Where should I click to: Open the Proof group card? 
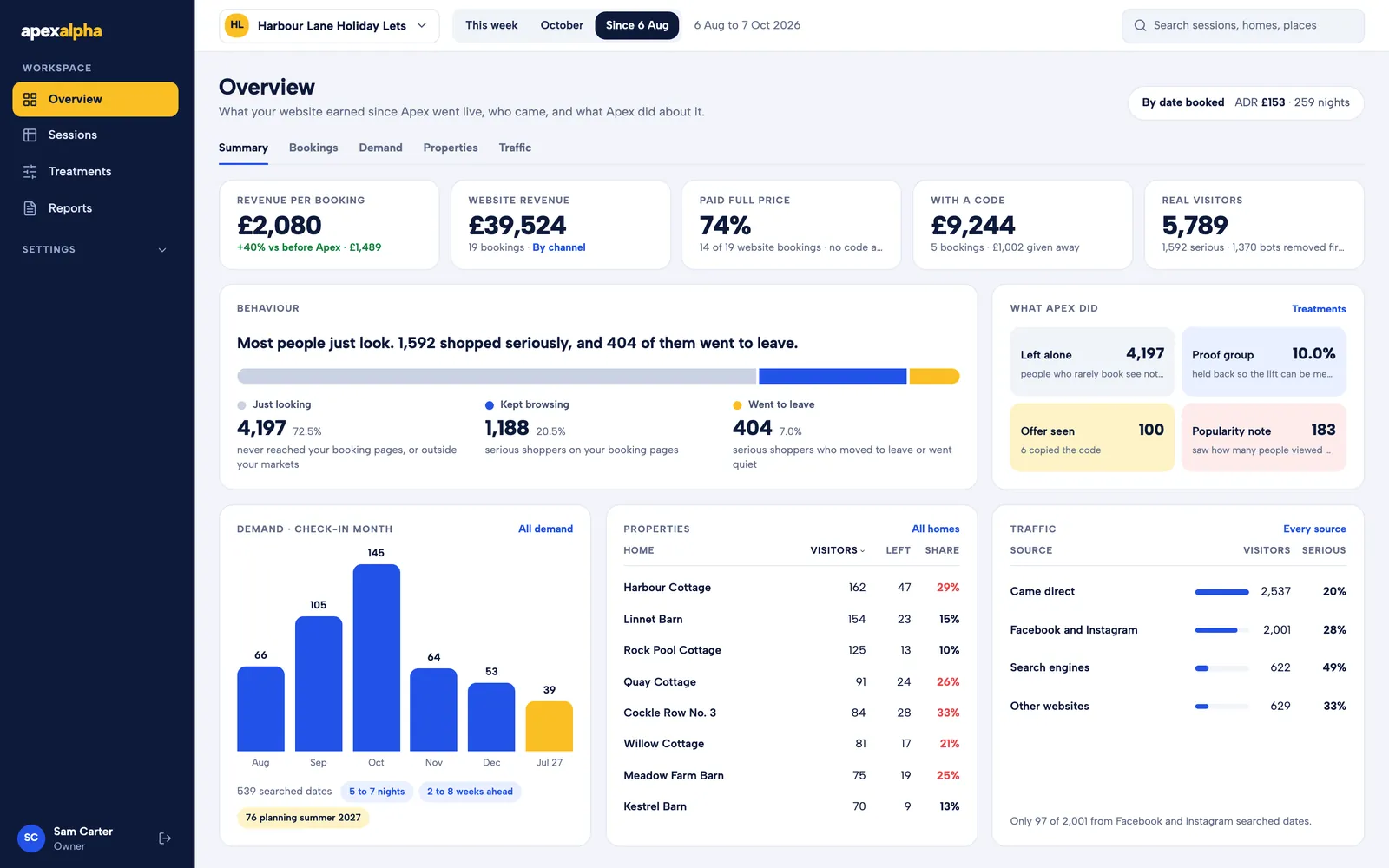[1264, 361]
